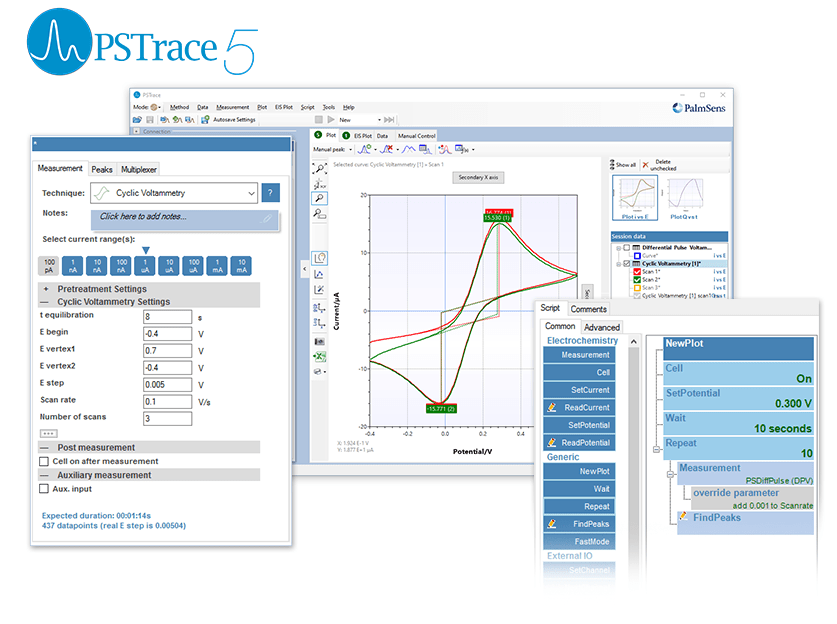Expand the Pretreatment Settings section
This screenshot has width=837, height=624.
point(45,289)
